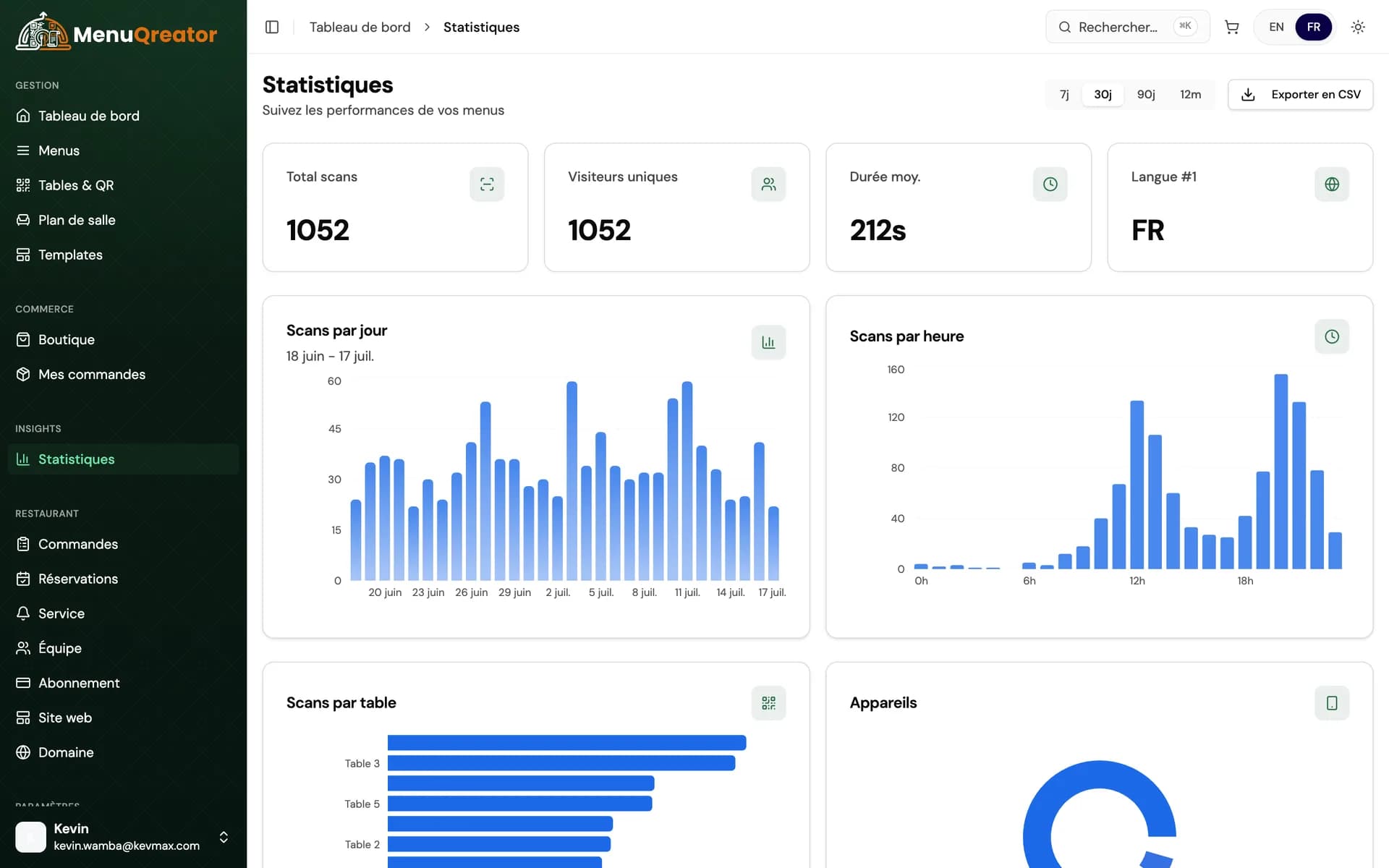1389x868 pixels.
Task: Expand Kevin account switcher chevron
Action: point(224,837)
